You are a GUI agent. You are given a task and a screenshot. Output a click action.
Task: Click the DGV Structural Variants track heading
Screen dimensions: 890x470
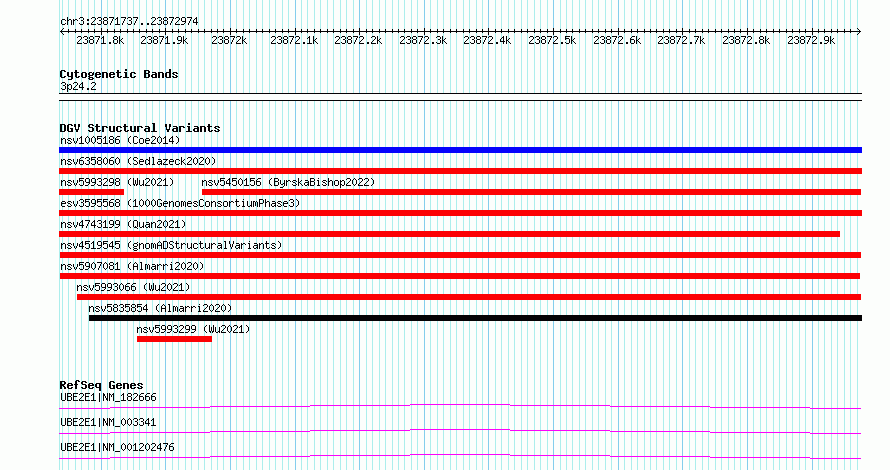coord(140,128)
